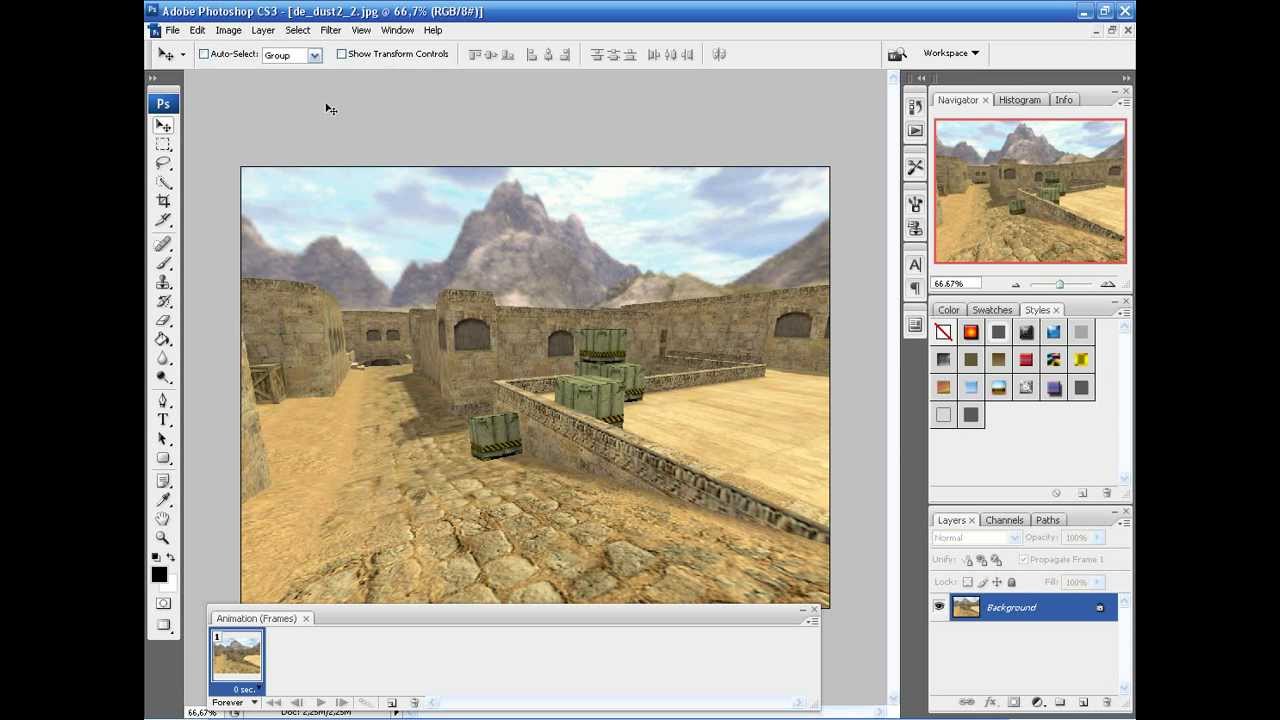This screenshot has height=720, width=1280.
Task: Open the Workspace dropdown
Action: point(950,53)
